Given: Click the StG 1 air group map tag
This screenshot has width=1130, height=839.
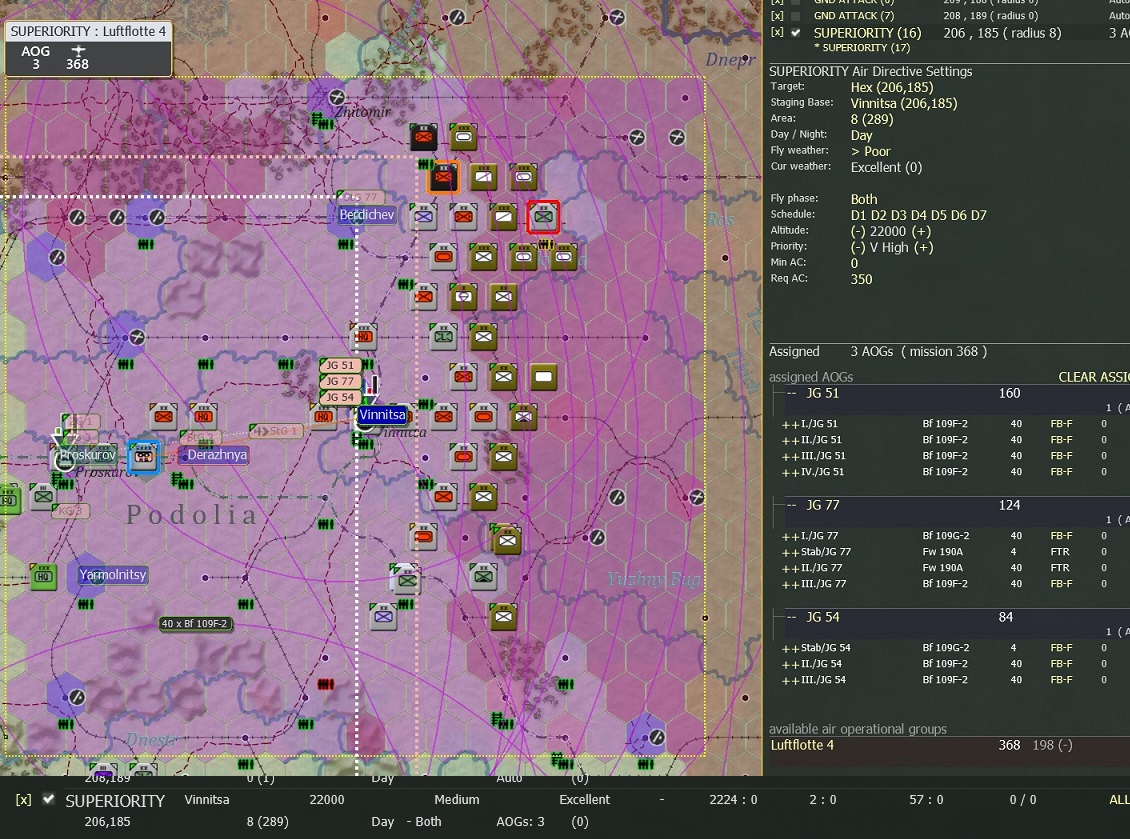Looking at the screenshot, I should (276, 431).
